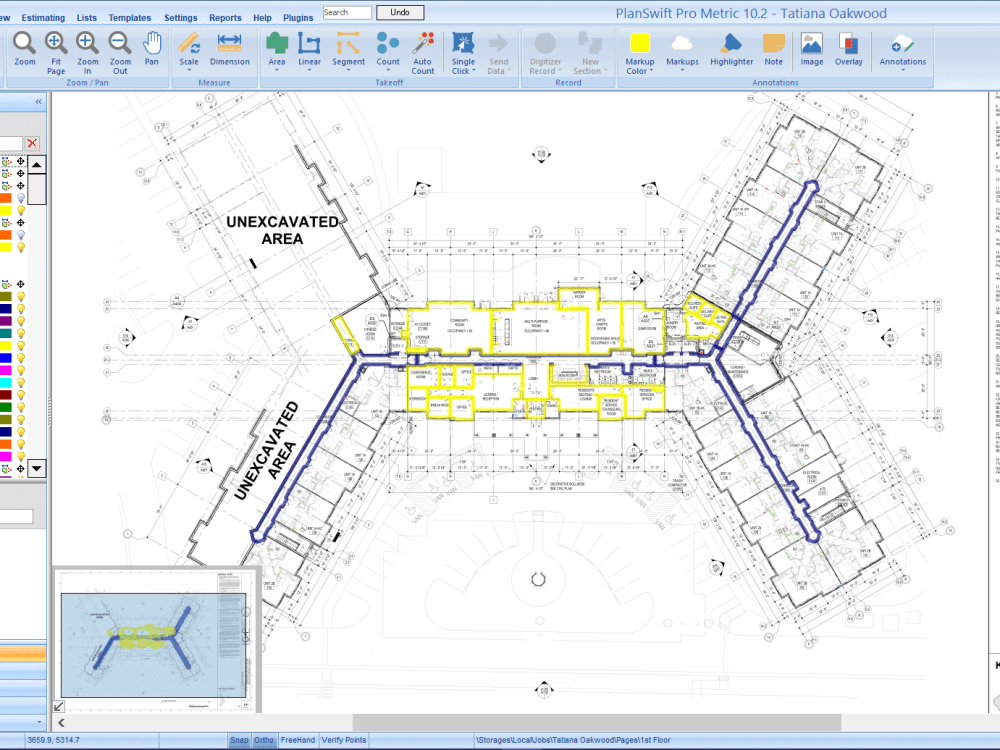Click the Zoom In tool
The width and height of the screenshot is (1000, 750).
(x=87, y=53)
